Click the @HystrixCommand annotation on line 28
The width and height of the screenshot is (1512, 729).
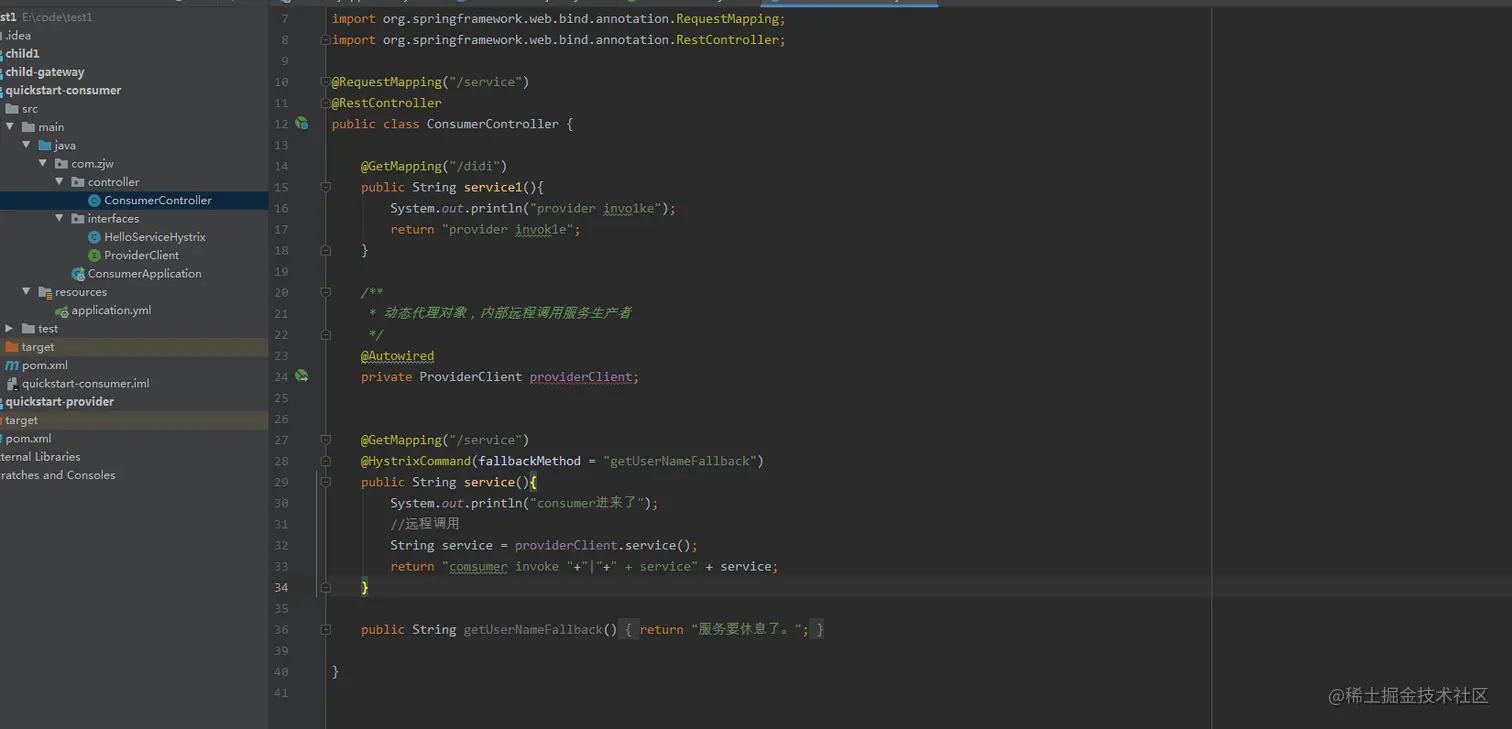416,461
